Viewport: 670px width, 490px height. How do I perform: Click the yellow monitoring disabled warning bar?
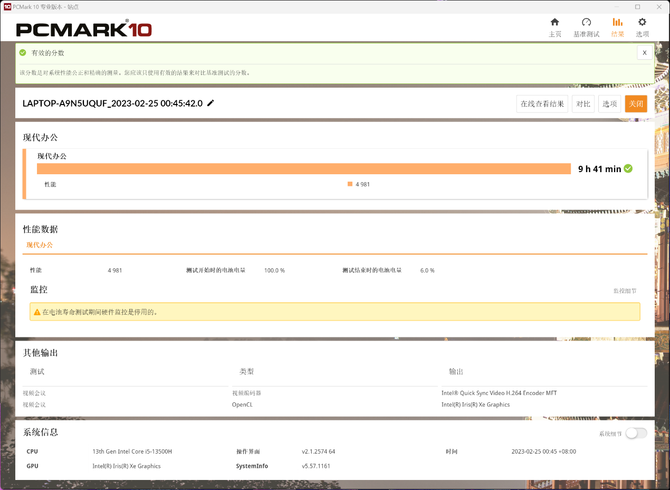click(x=335, y=312)
